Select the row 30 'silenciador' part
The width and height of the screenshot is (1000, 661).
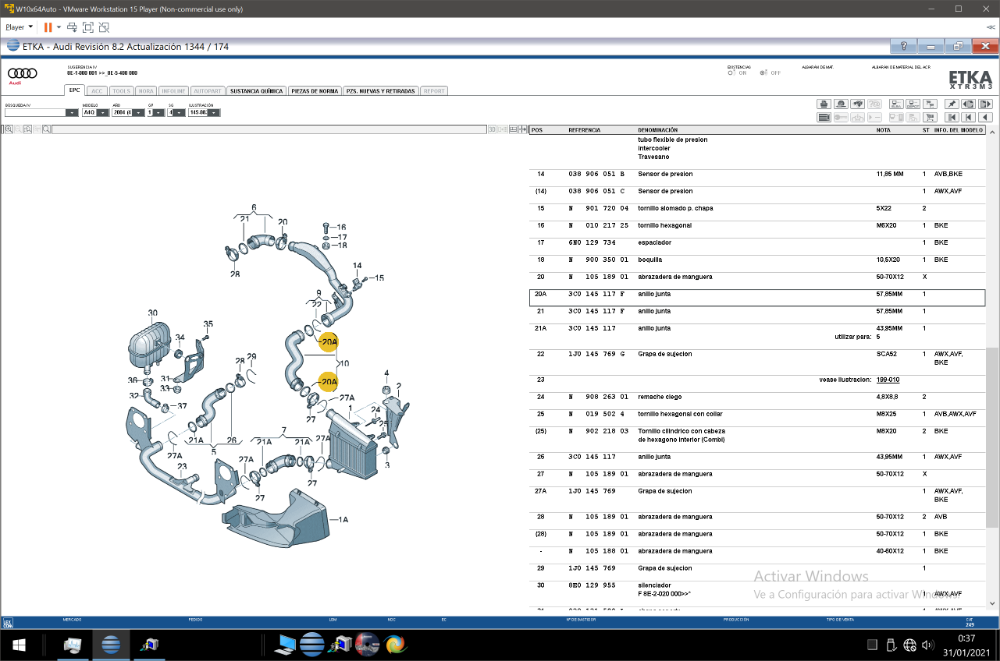[757, 590]
